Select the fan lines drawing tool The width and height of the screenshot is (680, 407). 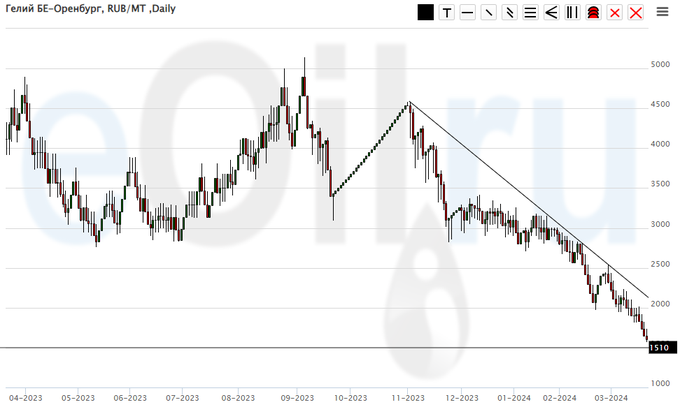pos(551,13)
